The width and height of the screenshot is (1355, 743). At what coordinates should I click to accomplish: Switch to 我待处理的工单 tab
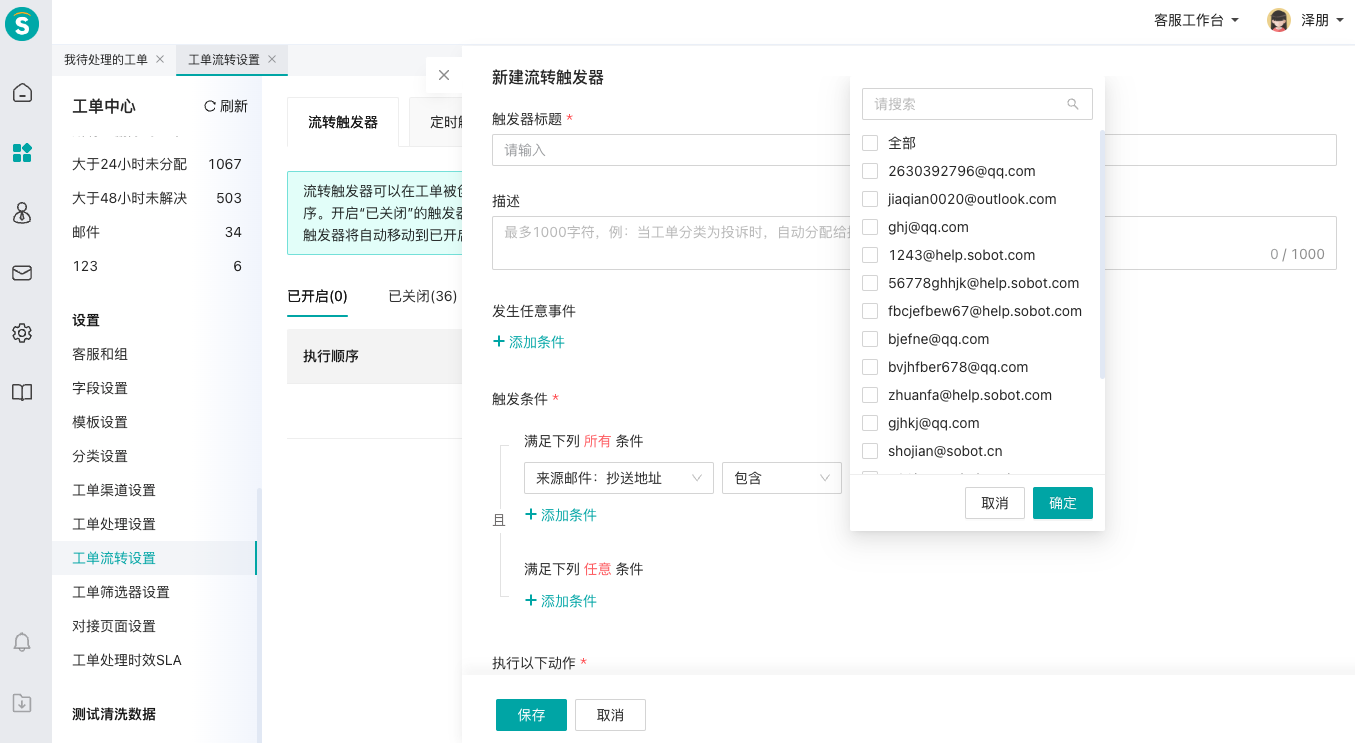[x=106, y=60]
